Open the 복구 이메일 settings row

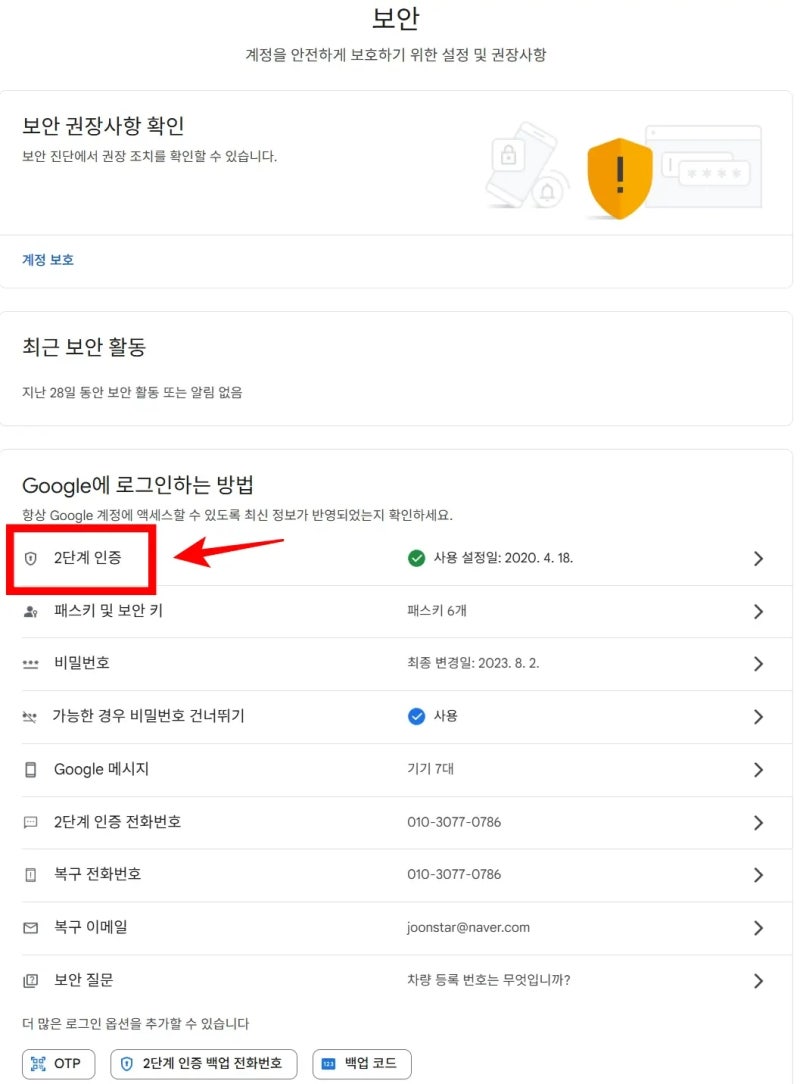[400, 927]
